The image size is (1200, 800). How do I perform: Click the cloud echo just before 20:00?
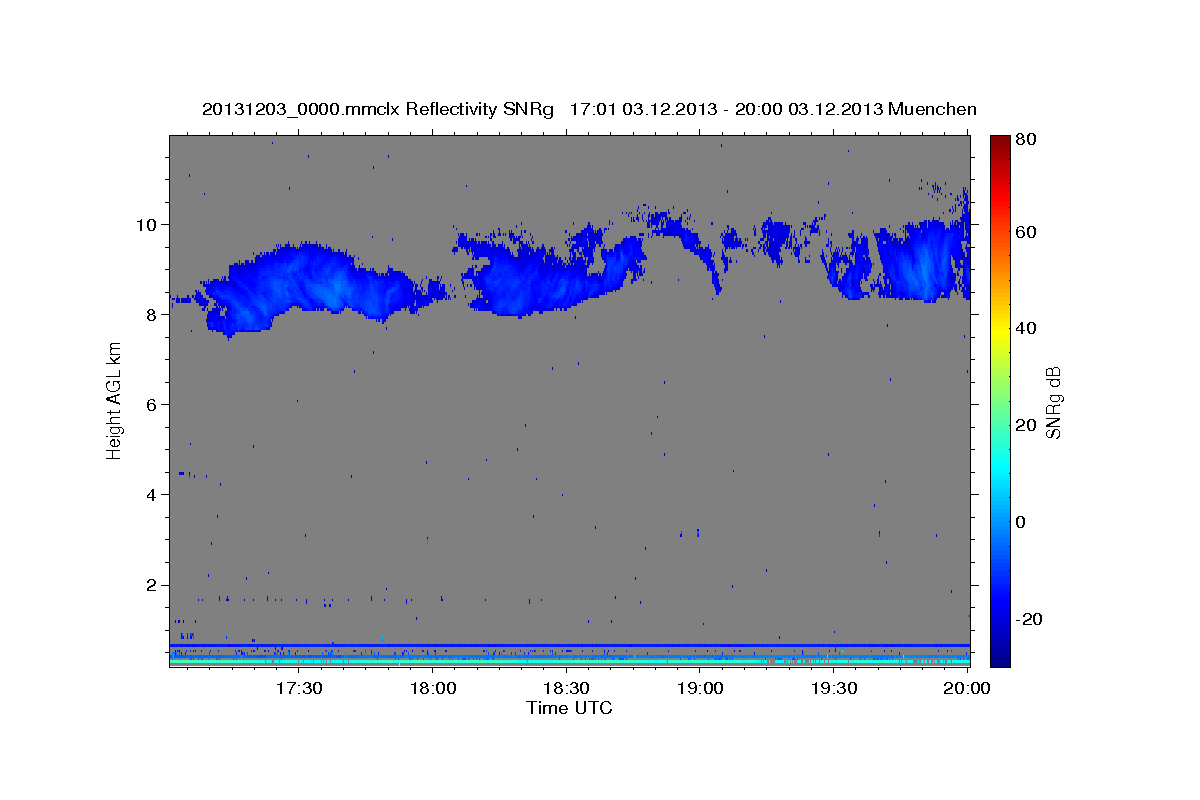pos(920,262)
